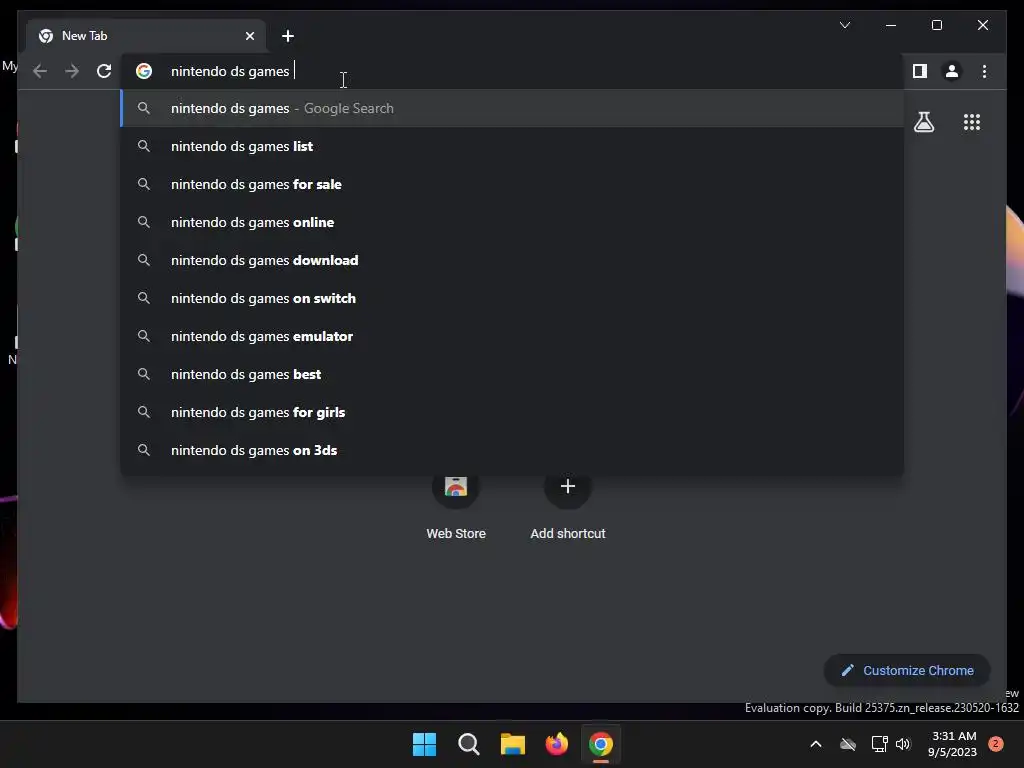Viewport: 1024px width, 768px height.
Task: Open Chrome side panel icon
Action: (920, 71)
